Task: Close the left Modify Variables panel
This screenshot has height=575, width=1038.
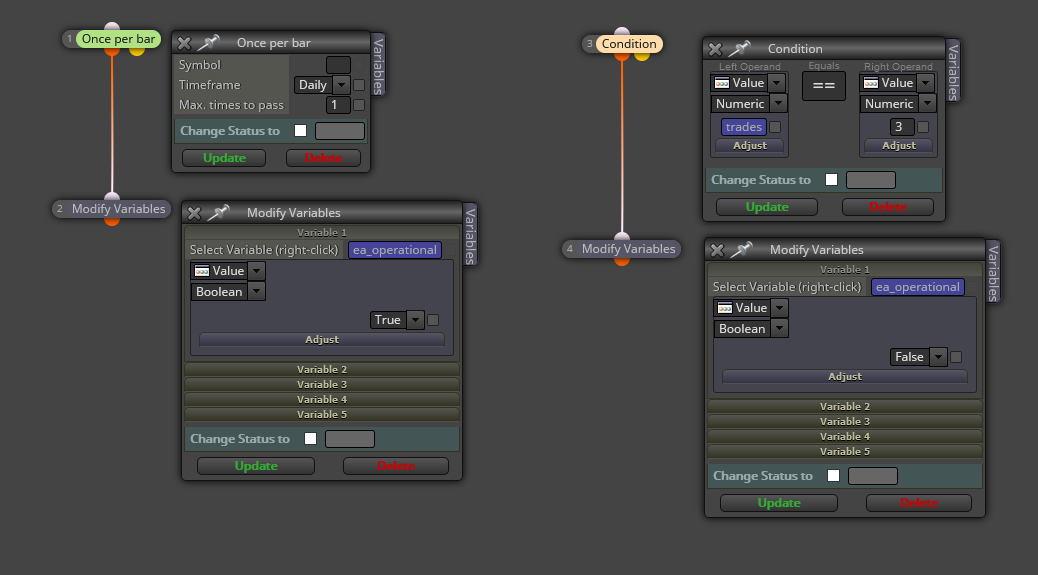Action: [194, 213]
